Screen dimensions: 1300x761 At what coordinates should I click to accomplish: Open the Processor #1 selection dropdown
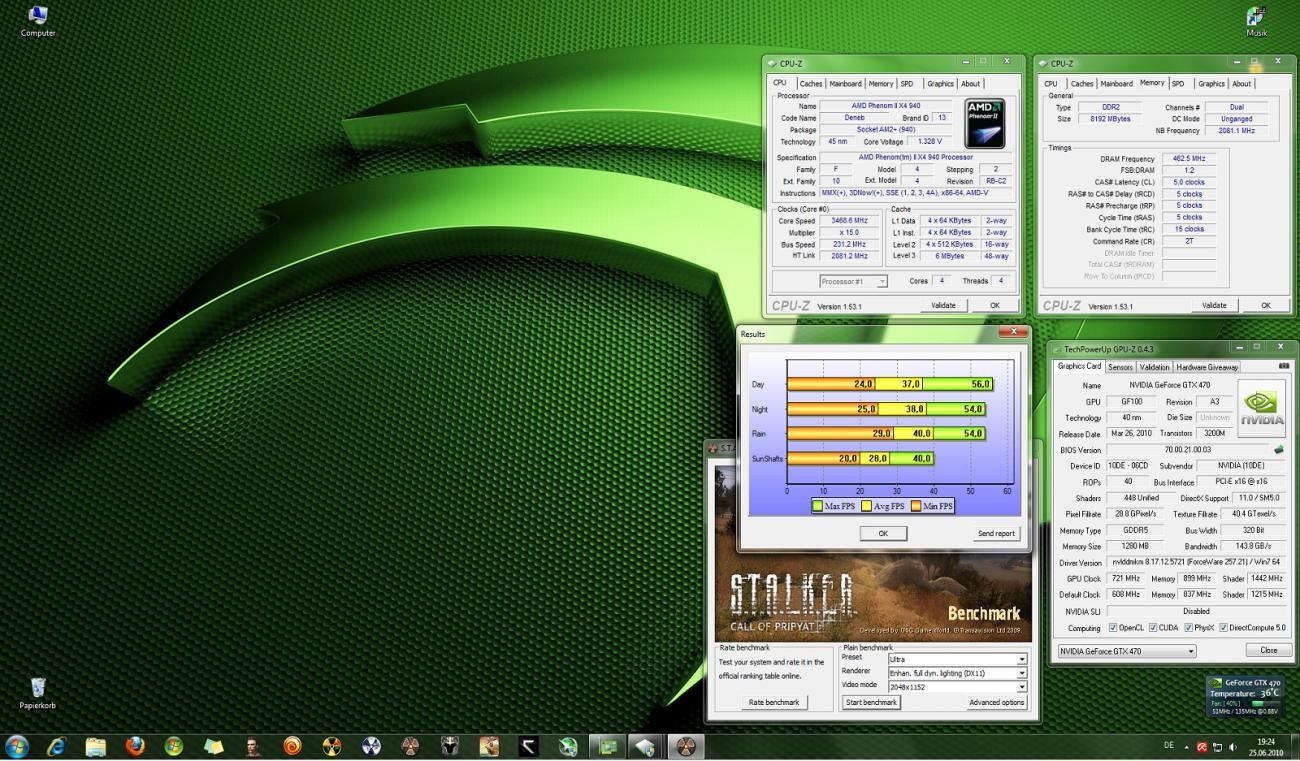pyautogui.click(x=853, y=282)
